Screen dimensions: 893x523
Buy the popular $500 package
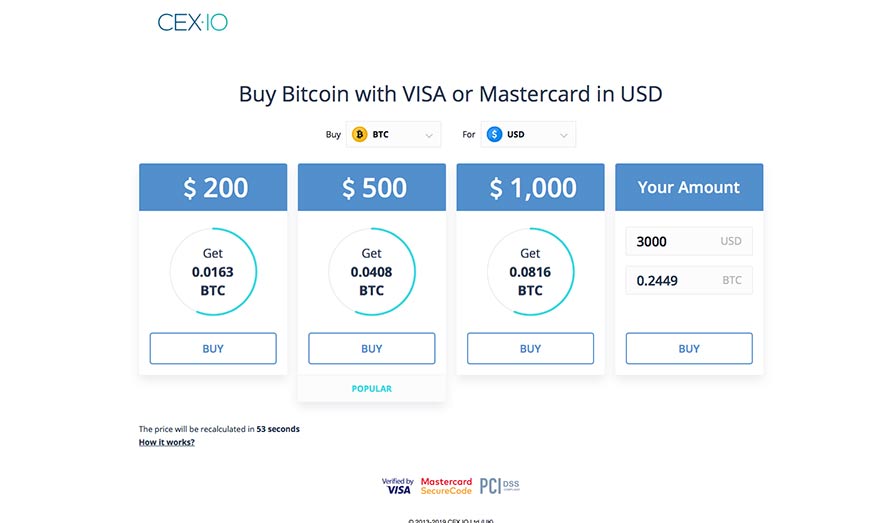click(372, 349)
